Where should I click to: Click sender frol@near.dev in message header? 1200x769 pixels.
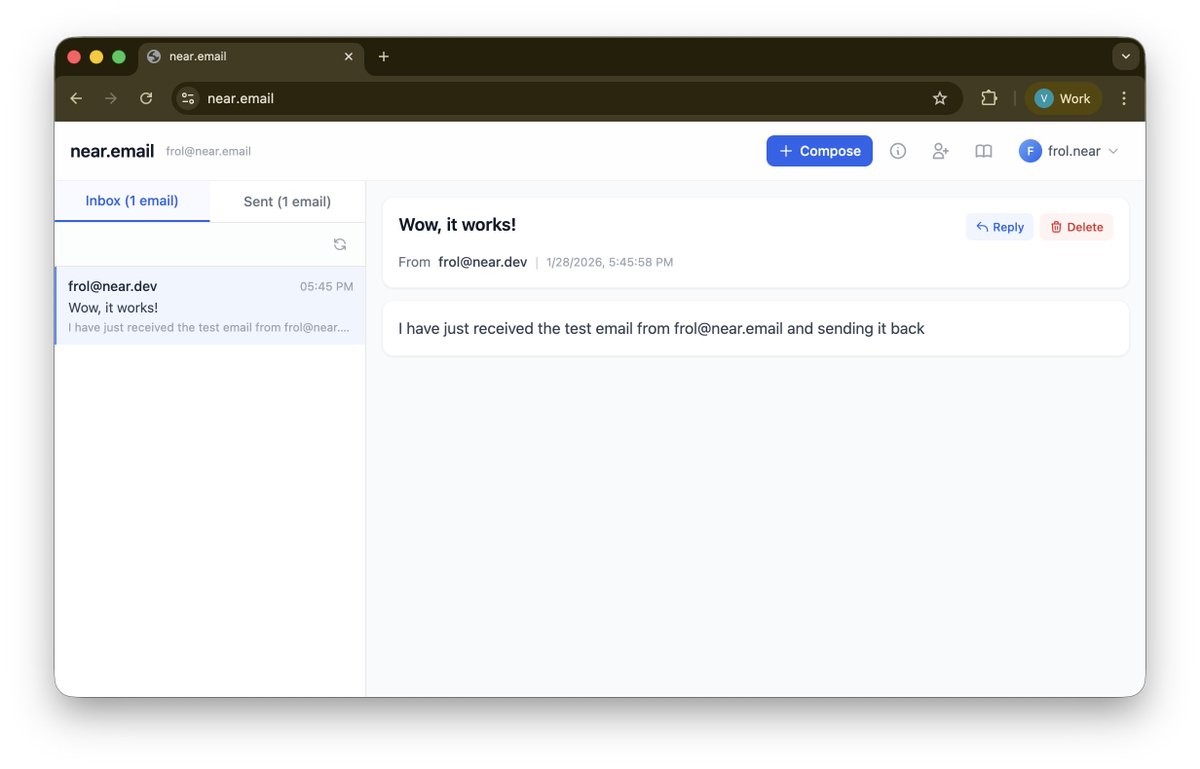pyautogui.click(x=483, y=262)
